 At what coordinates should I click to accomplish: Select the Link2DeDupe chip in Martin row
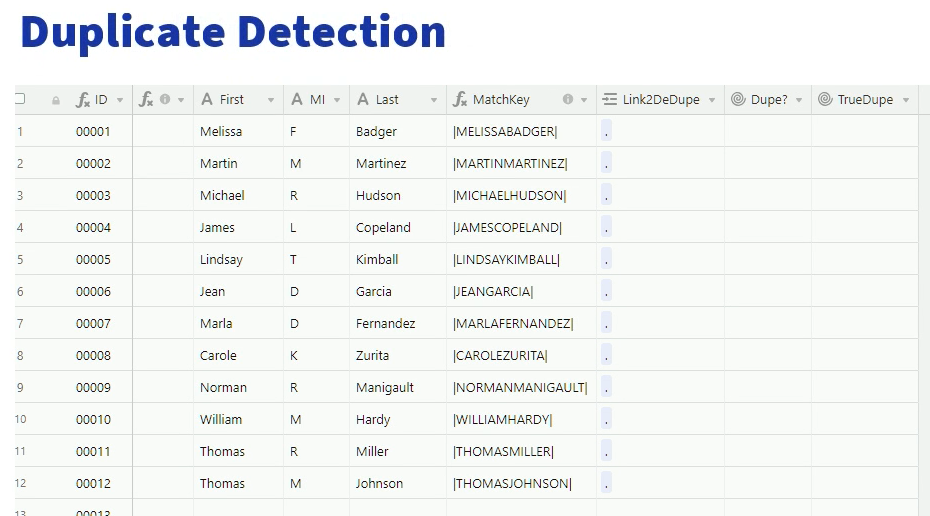point(606,163)
